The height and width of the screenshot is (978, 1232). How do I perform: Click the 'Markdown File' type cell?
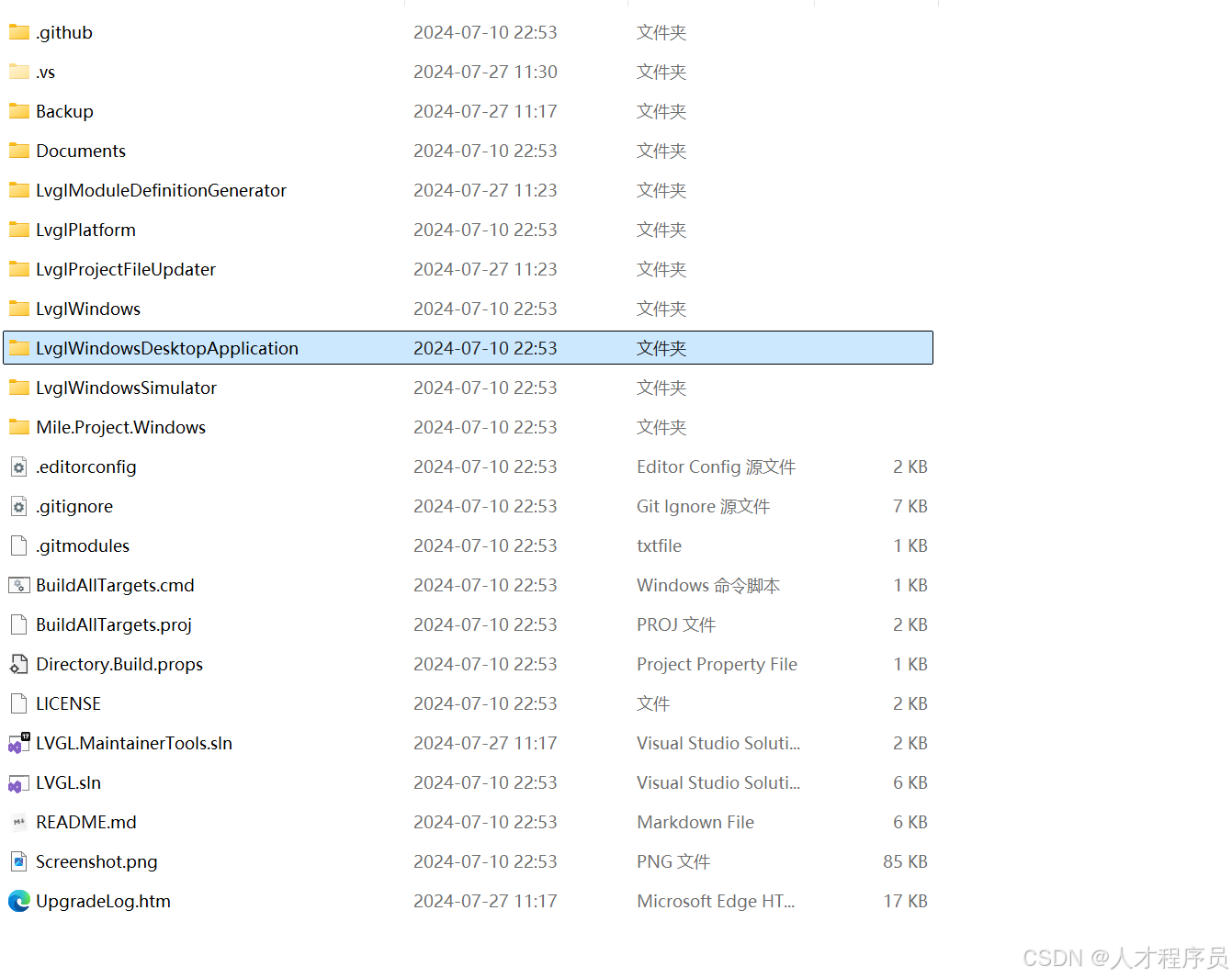click(695, 822)
